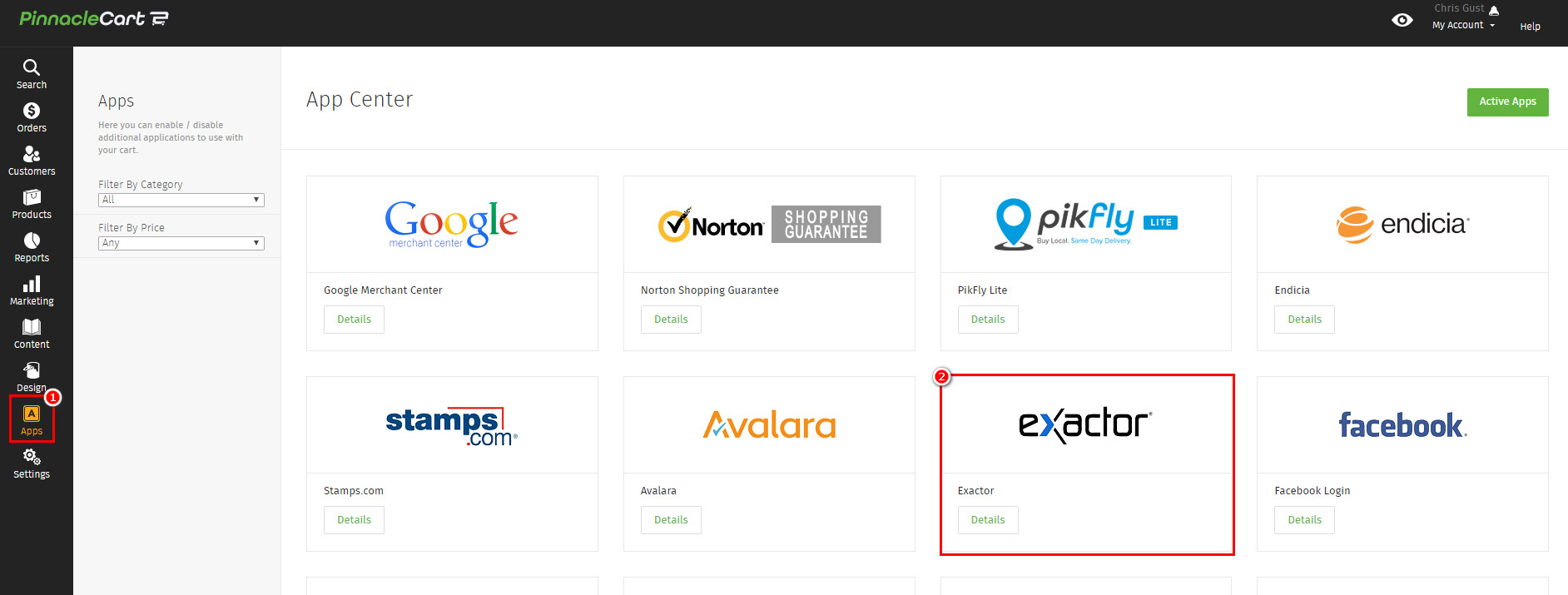Click the 'App Center' heading
Image resolution: width=1568 pixels, height=595 pixels.
[360, 100]
